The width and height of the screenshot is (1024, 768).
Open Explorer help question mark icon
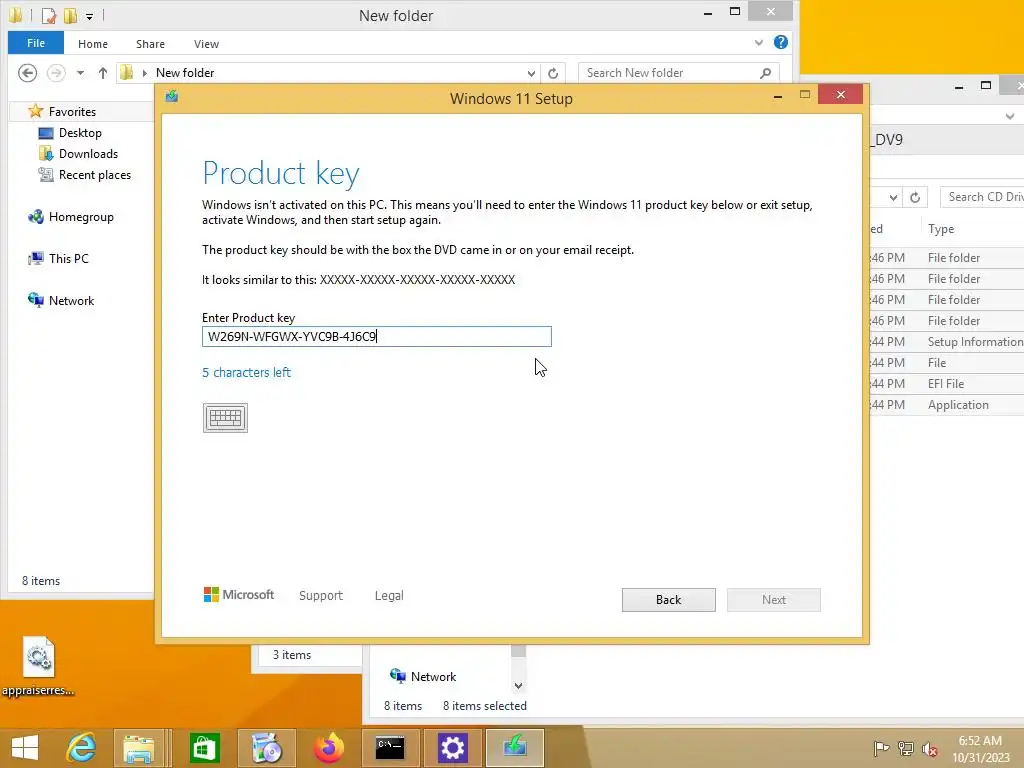coord(780,42)
